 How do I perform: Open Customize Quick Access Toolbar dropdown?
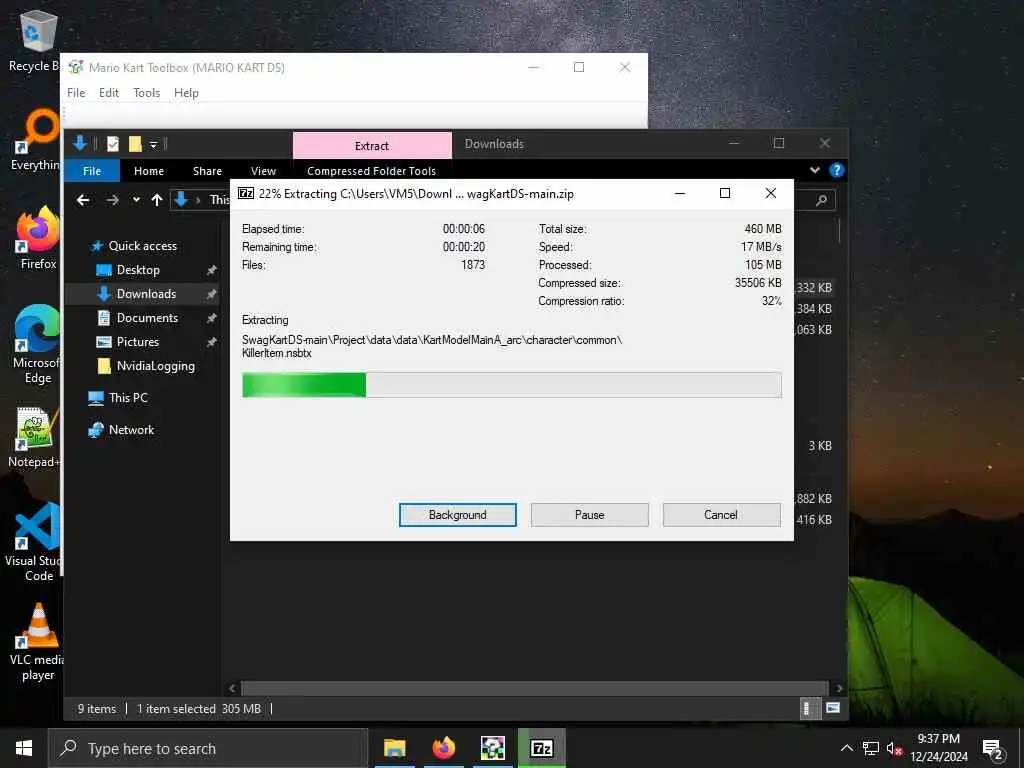153,144
